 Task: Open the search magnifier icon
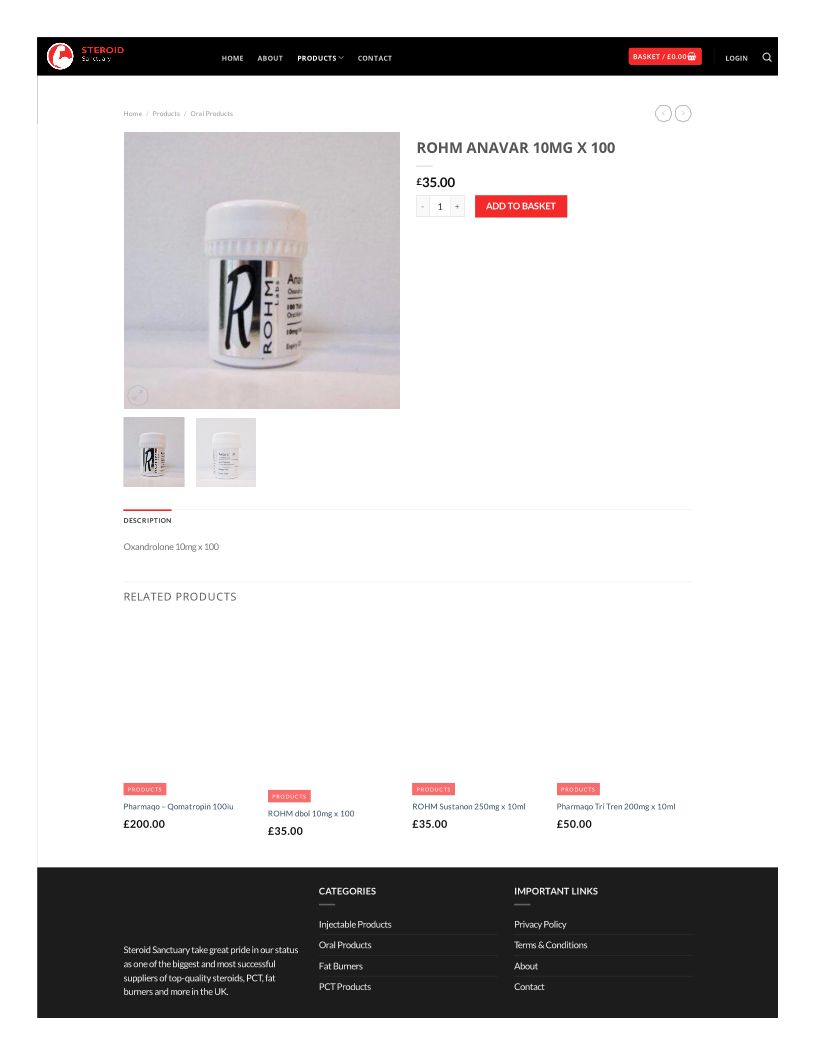tap(766, 57)
